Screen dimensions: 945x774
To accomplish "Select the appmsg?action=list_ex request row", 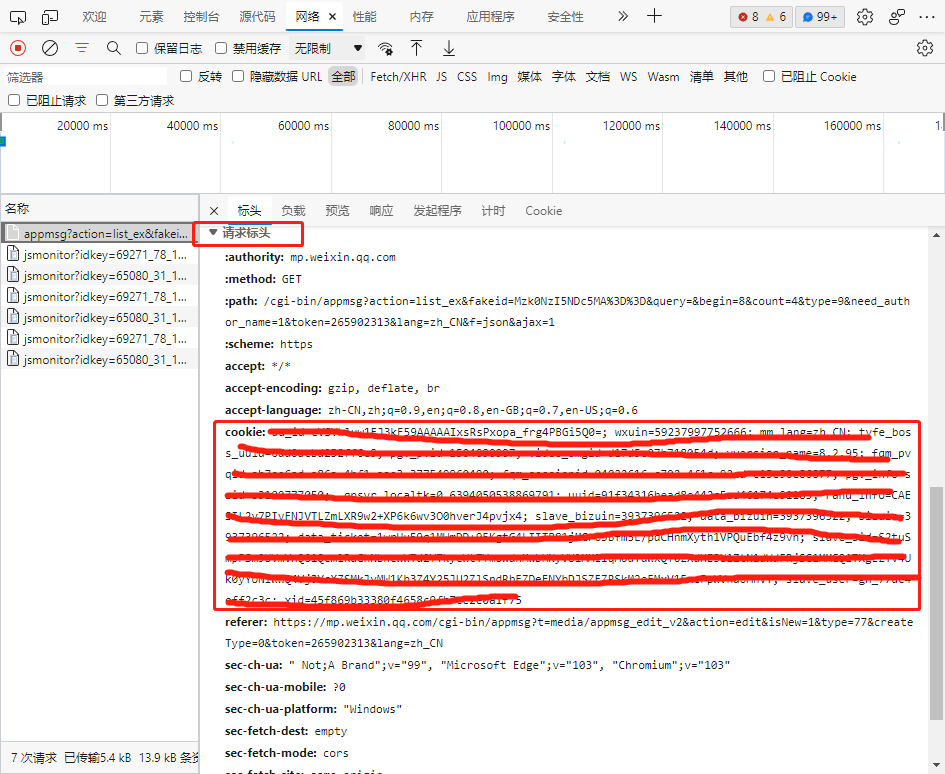I will click(x=99, y=233).
